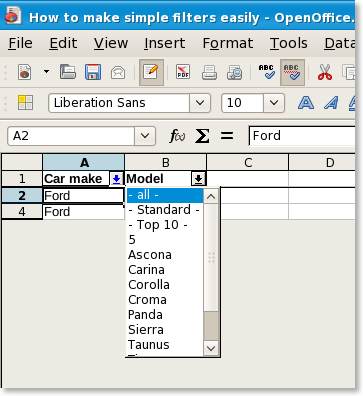Click the filter list scroll-down arrow
363x396 pixels.
[x=211, y=349]
